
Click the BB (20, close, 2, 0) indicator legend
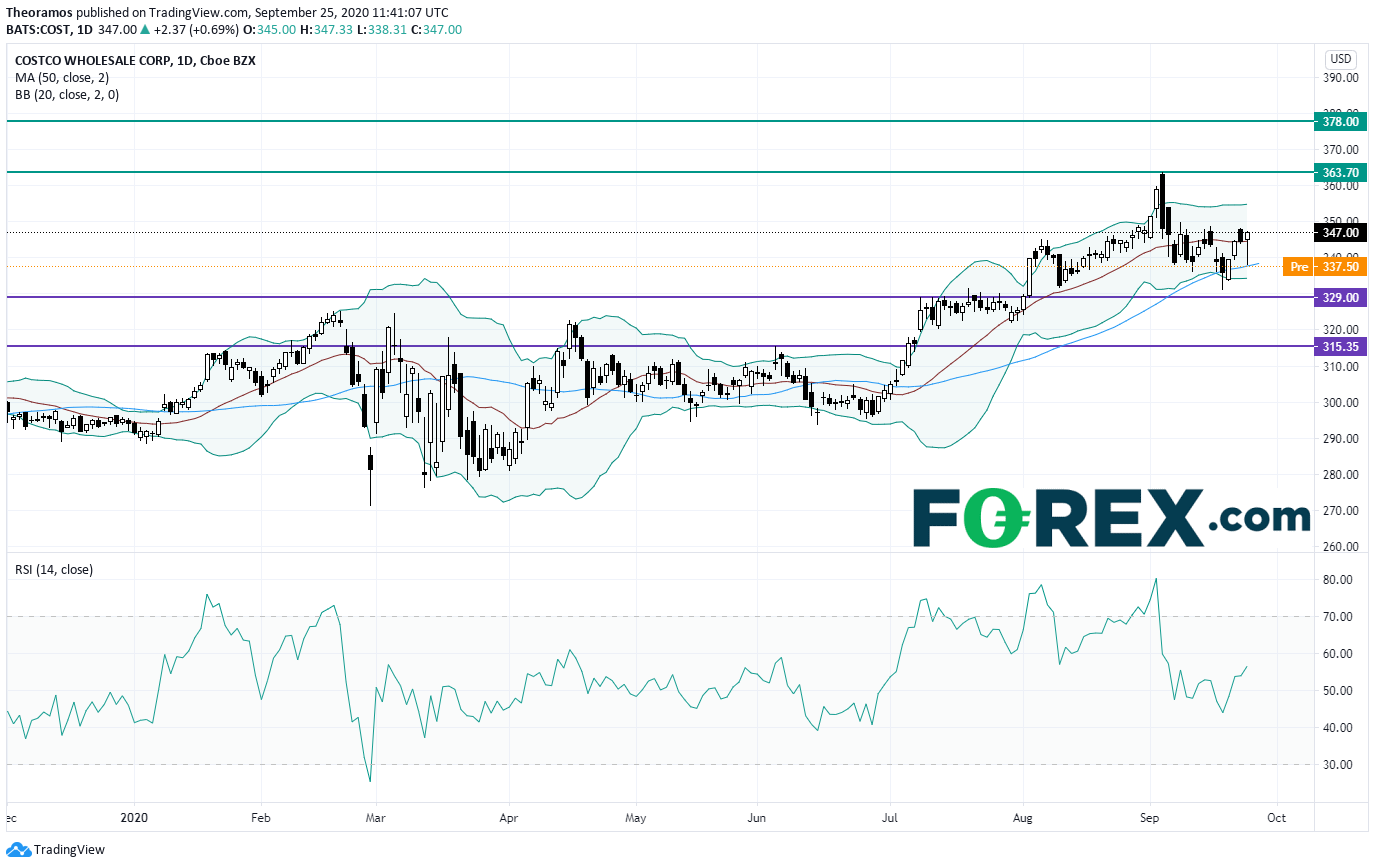pyautogui.click(x=66, y=94)
